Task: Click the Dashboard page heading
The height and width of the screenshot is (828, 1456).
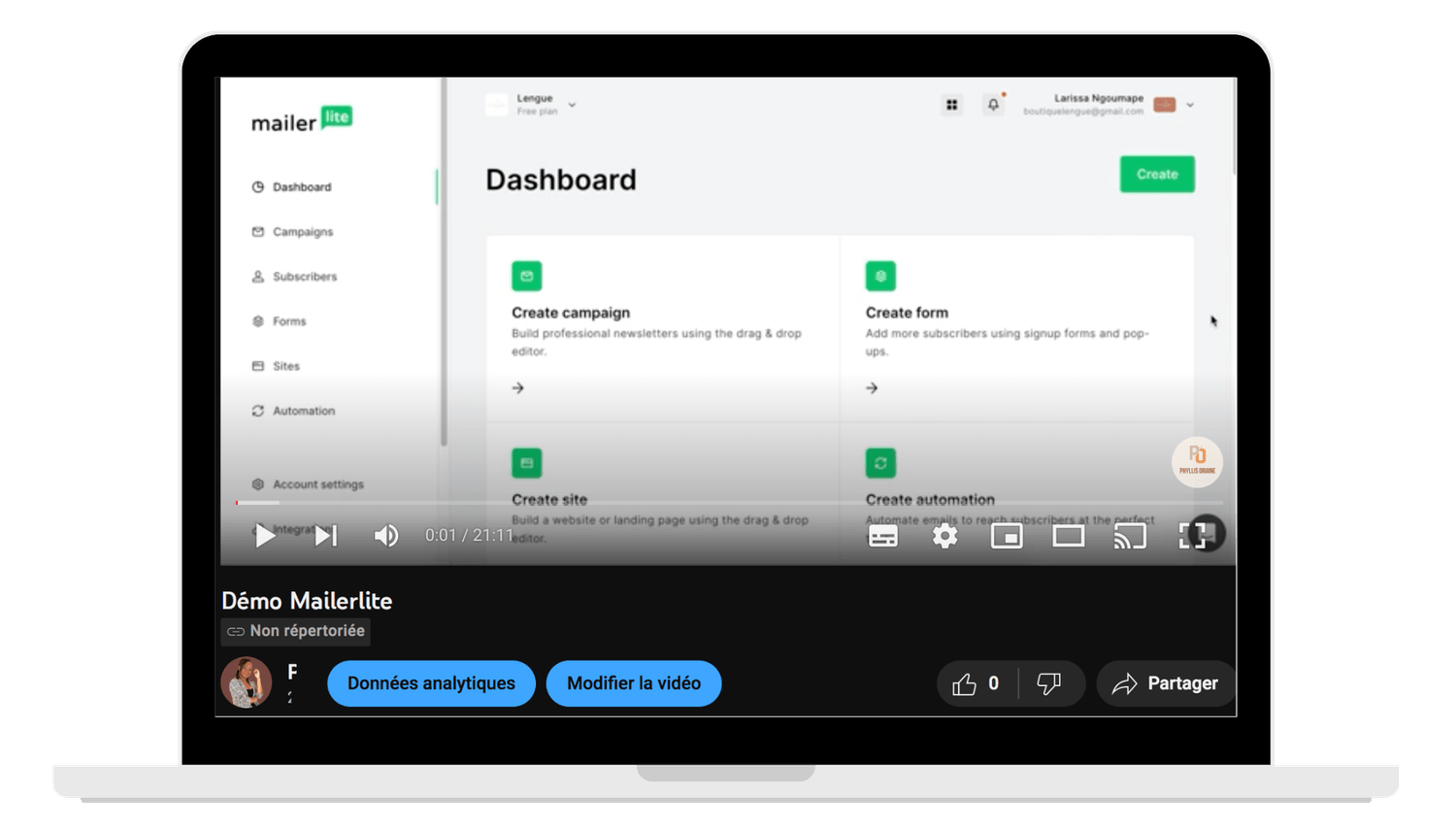Action: [x=561, y=180]
